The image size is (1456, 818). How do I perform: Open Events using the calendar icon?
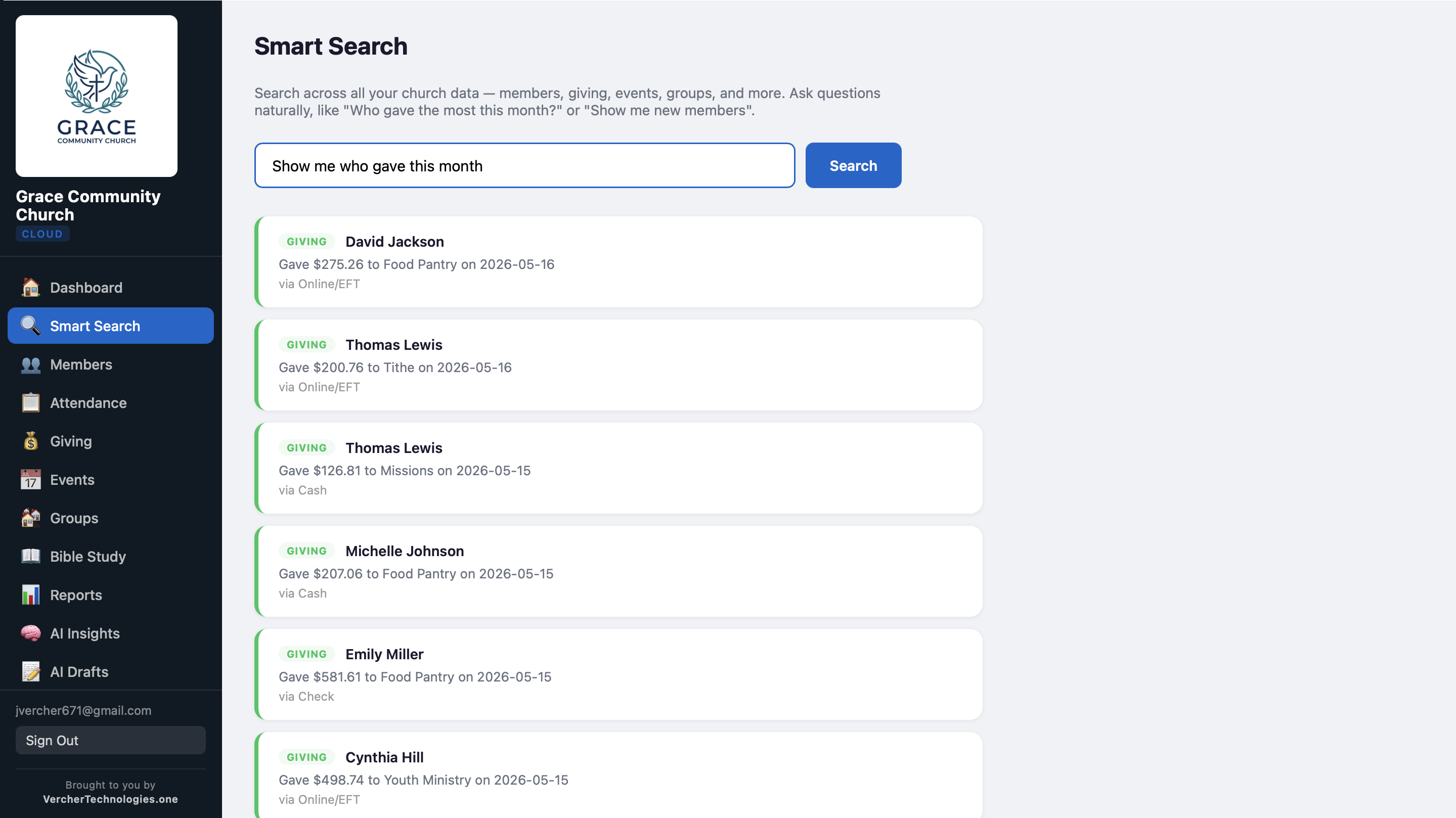coord(30,480)
